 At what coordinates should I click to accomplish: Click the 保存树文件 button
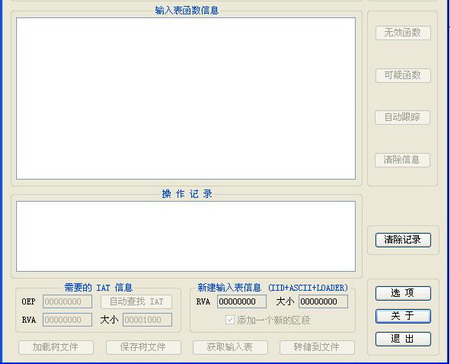143,347
